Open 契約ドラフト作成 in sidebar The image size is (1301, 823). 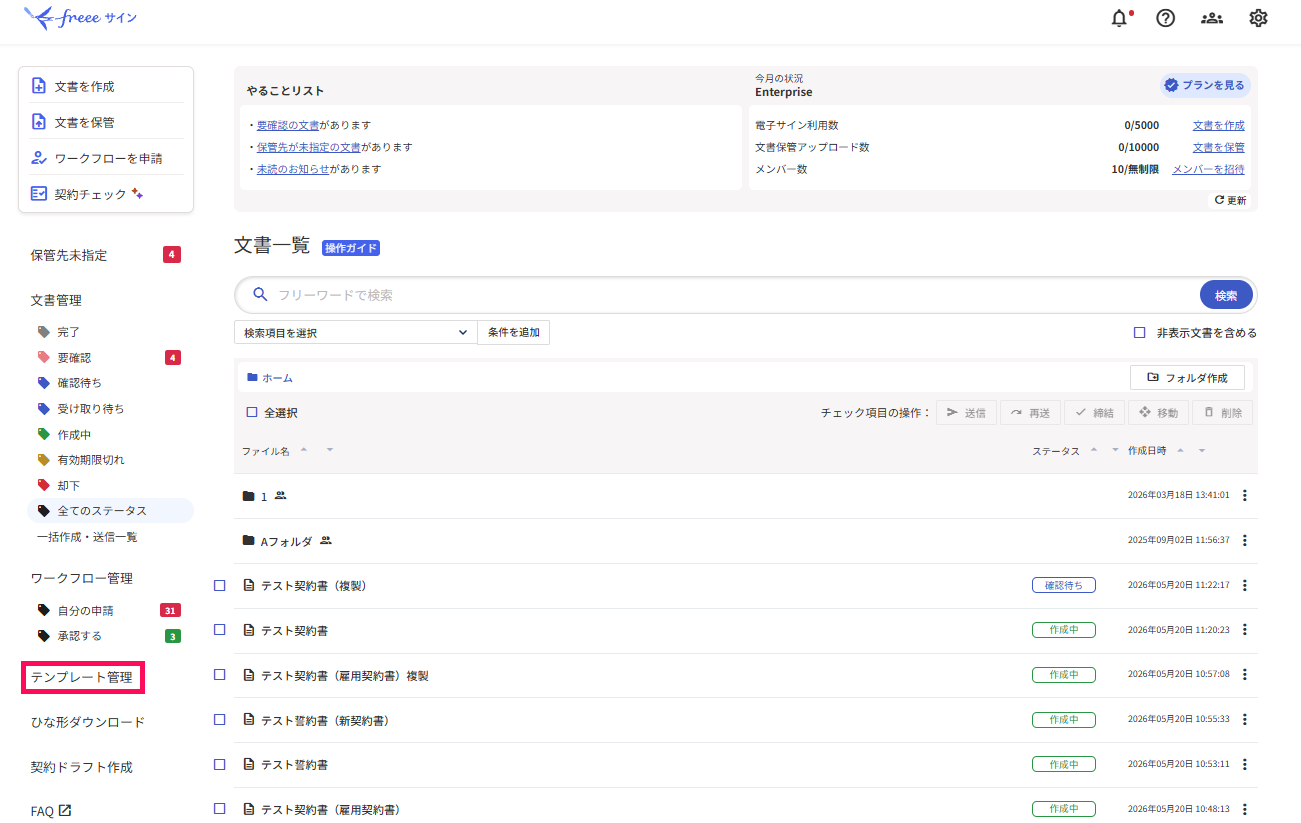pyautogui.click(x=81, y=767)
